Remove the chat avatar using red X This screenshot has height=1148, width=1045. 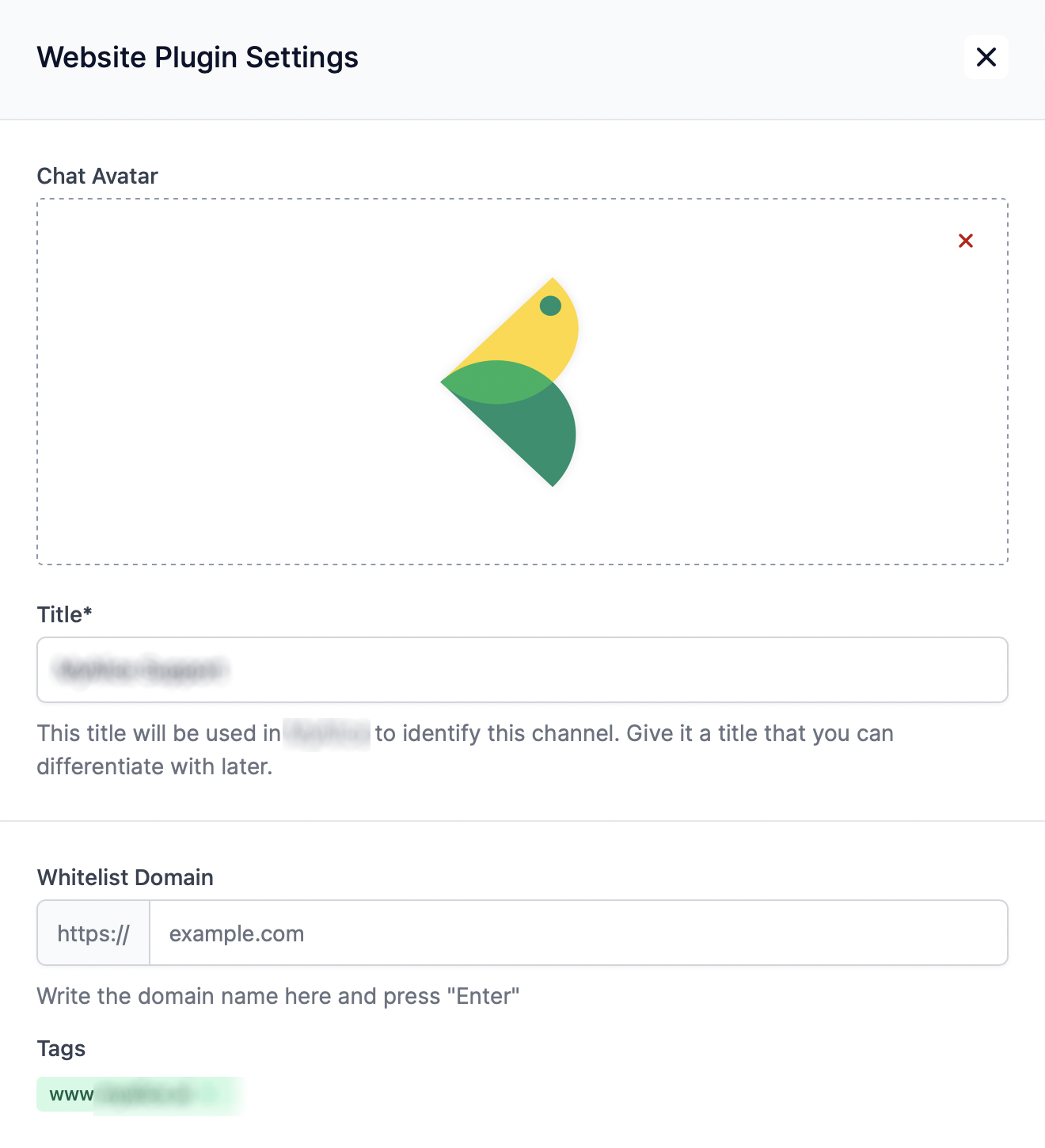pos(965,241)
